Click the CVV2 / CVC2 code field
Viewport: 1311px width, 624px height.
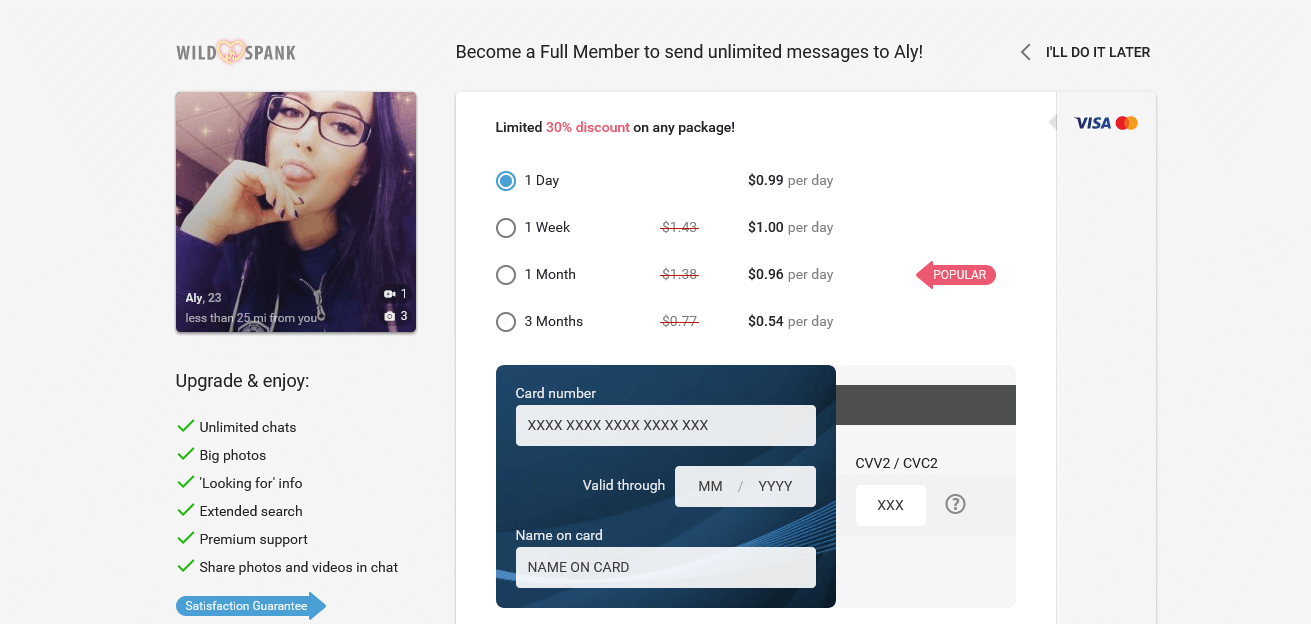pos(891,505)
